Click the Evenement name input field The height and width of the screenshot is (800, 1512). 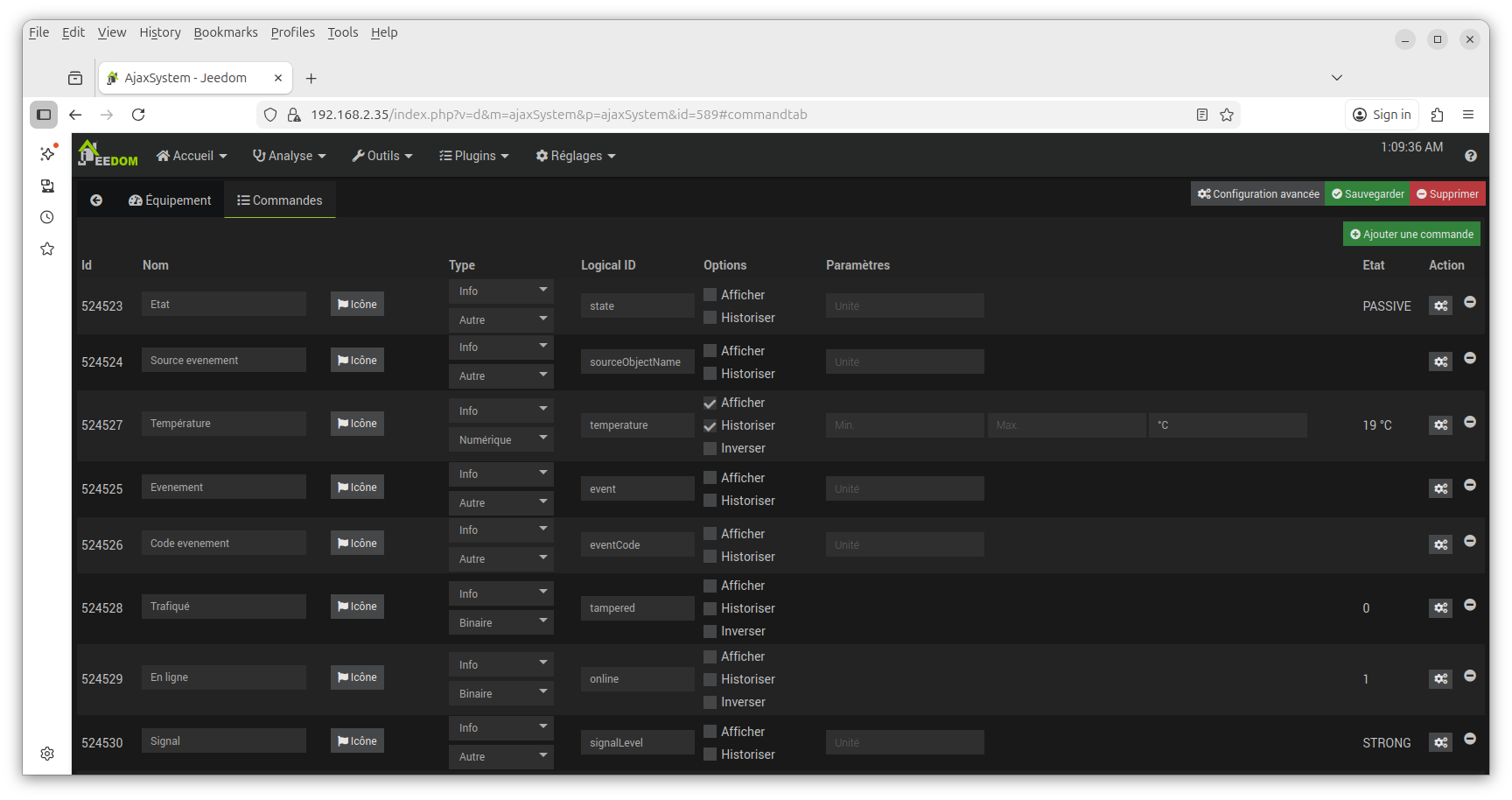tap(224, 488)
